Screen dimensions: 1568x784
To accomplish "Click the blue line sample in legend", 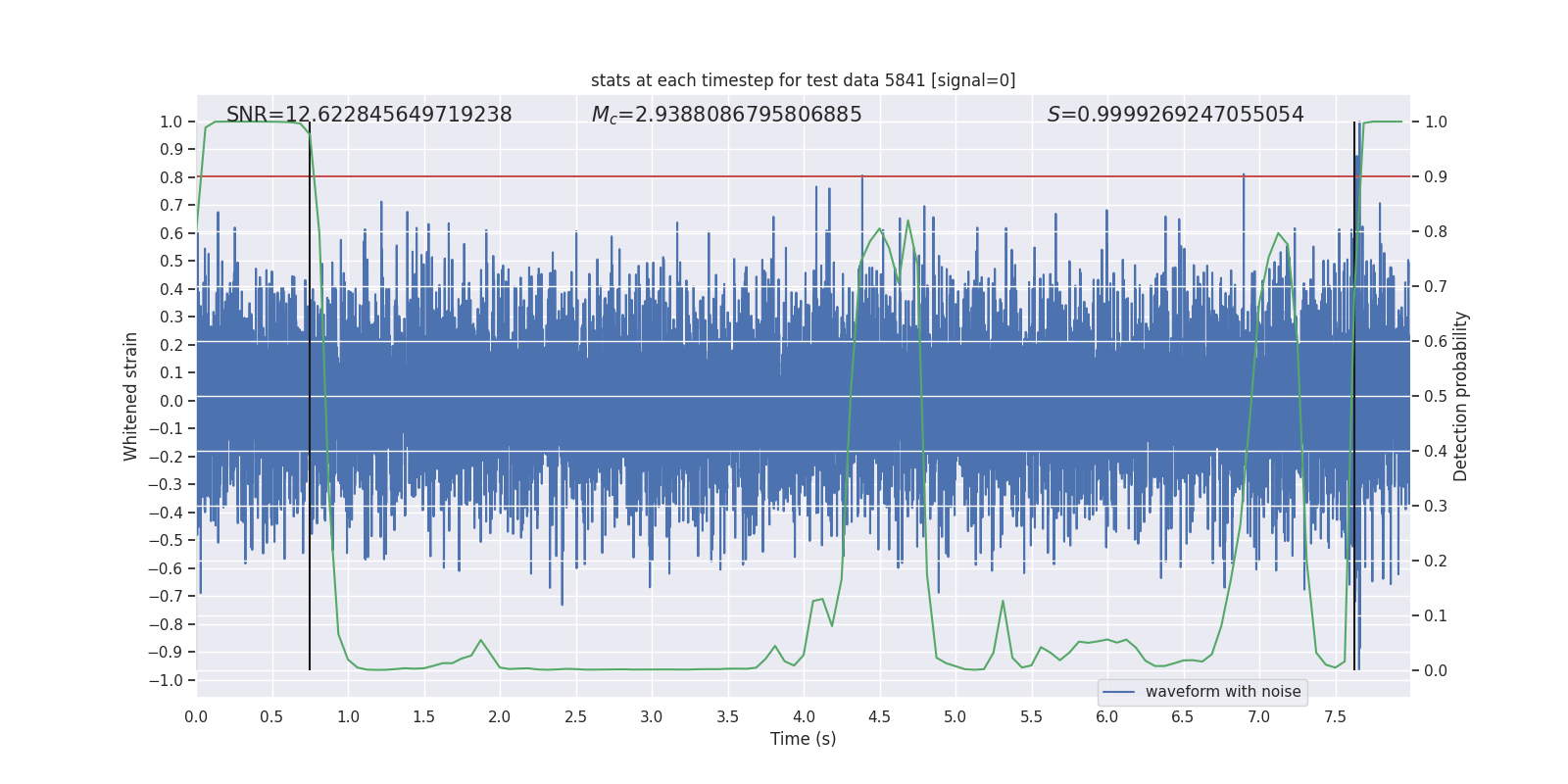I will pos(1118,692).
